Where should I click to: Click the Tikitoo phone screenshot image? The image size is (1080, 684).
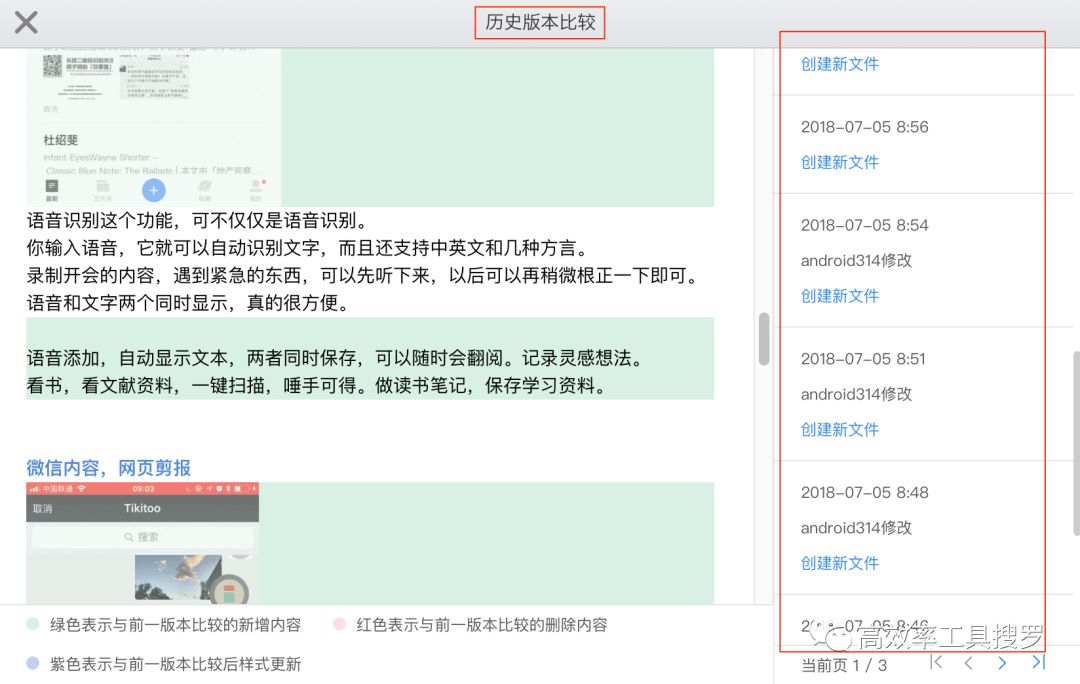143,543
